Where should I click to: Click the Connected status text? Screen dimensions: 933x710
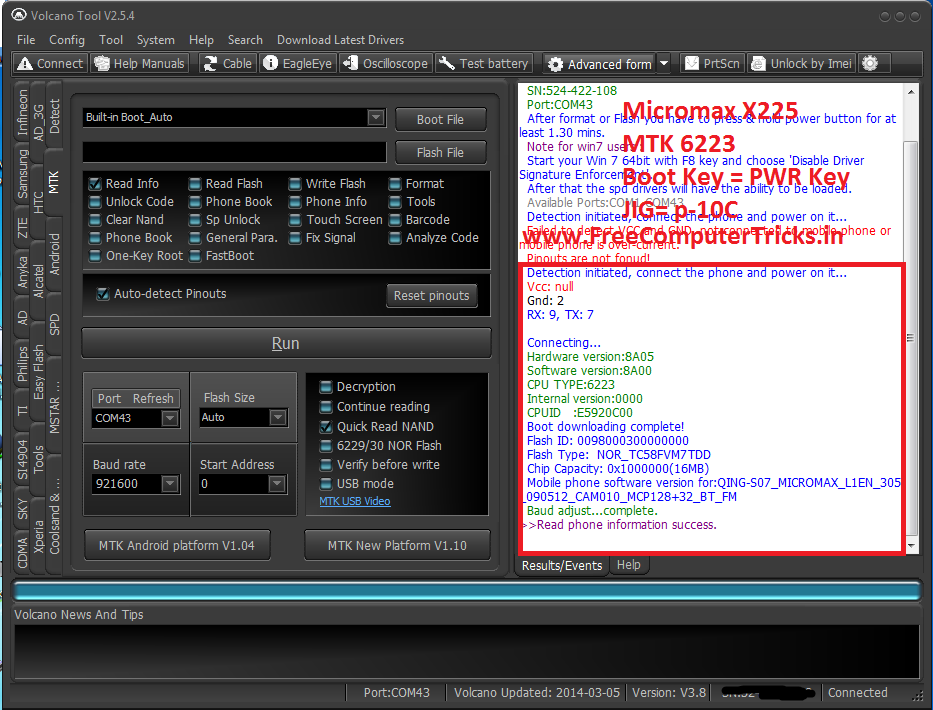point(857,692)
